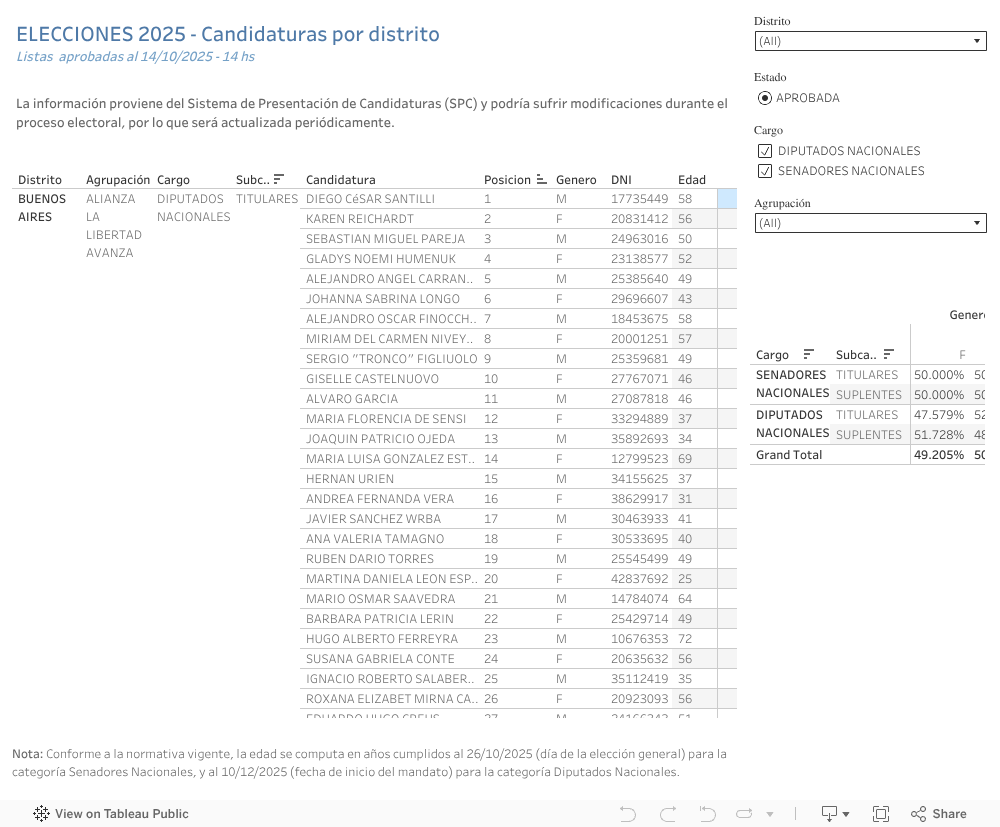The image size is (1000, 827).
Task: Click the Download icon in the toolbar
Action: 828,813
